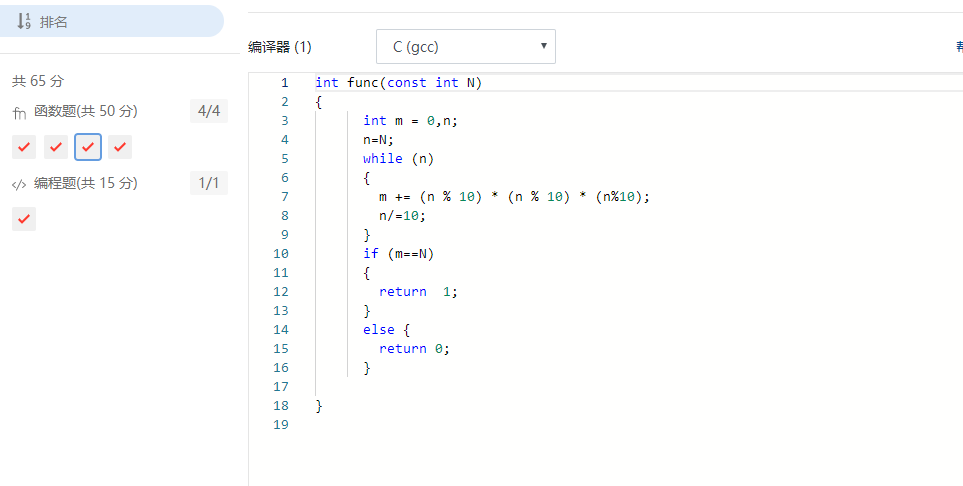Click the programming questions code-brackets icon
963x486 pixels.
[x=19, y=184]
